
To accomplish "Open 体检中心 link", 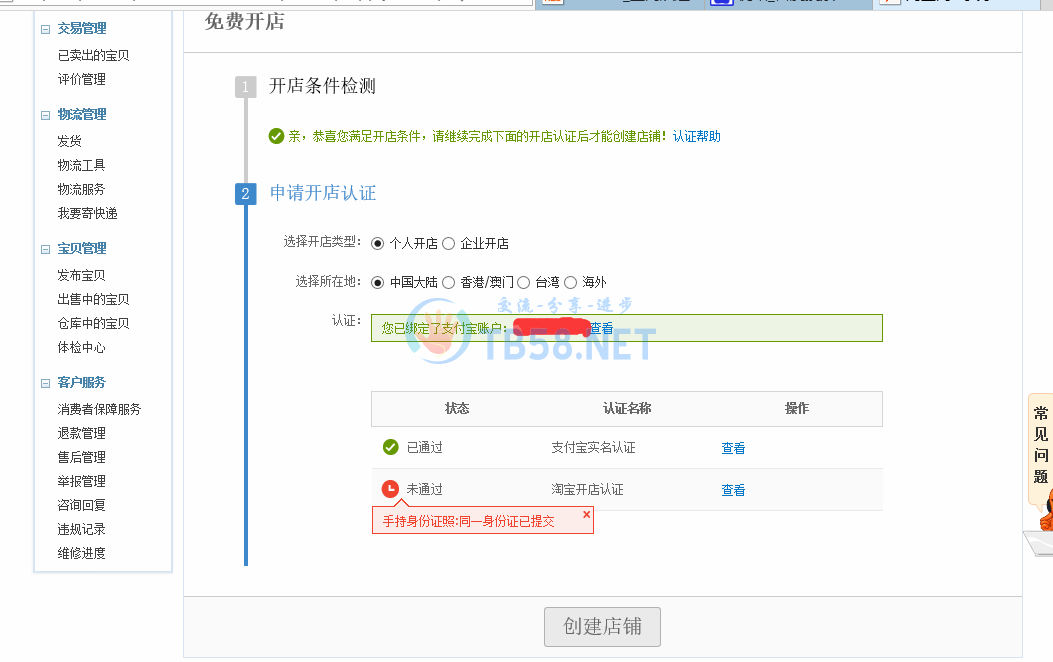I will [81, 348].
